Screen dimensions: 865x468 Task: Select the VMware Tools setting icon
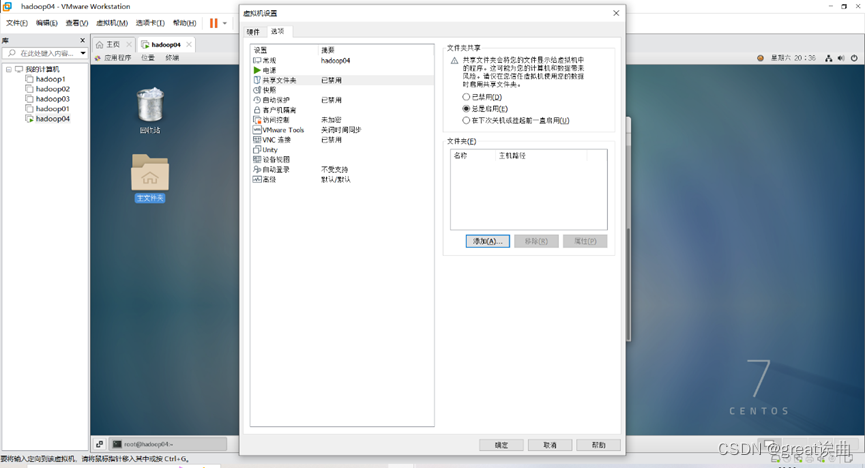[x=257, y=130]
